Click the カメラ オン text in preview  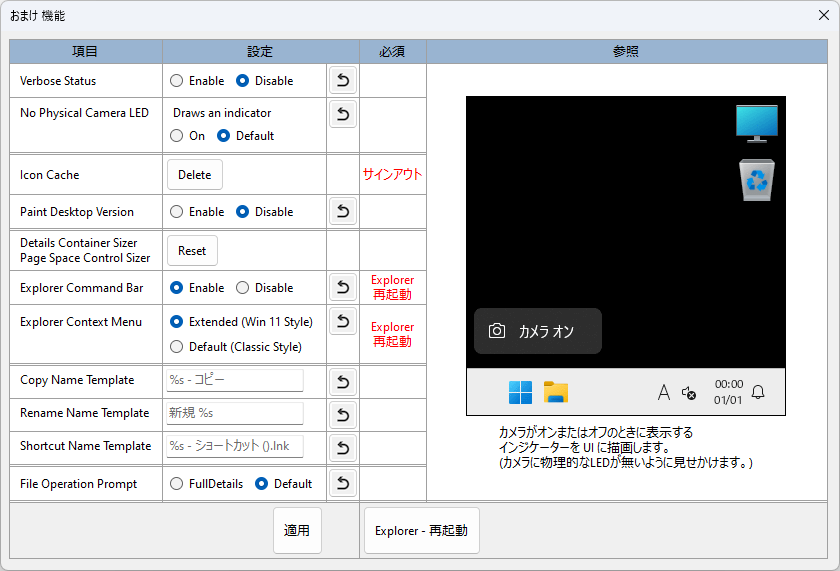[546, 332]
